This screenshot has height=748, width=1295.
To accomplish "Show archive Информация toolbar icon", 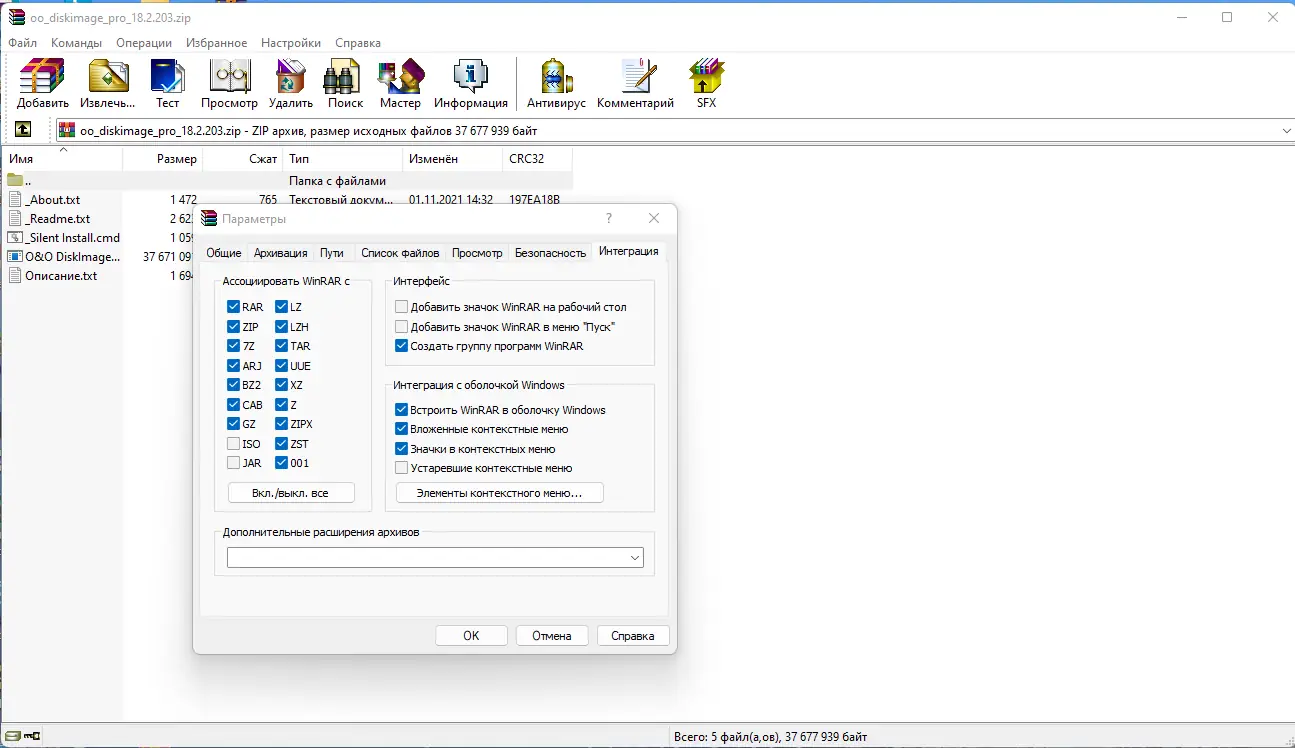I will click(471, 77).
